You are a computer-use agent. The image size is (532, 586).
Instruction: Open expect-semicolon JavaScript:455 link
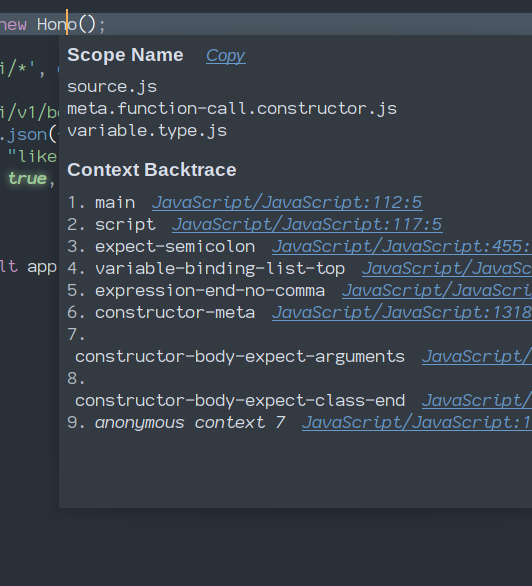(402, 247)
